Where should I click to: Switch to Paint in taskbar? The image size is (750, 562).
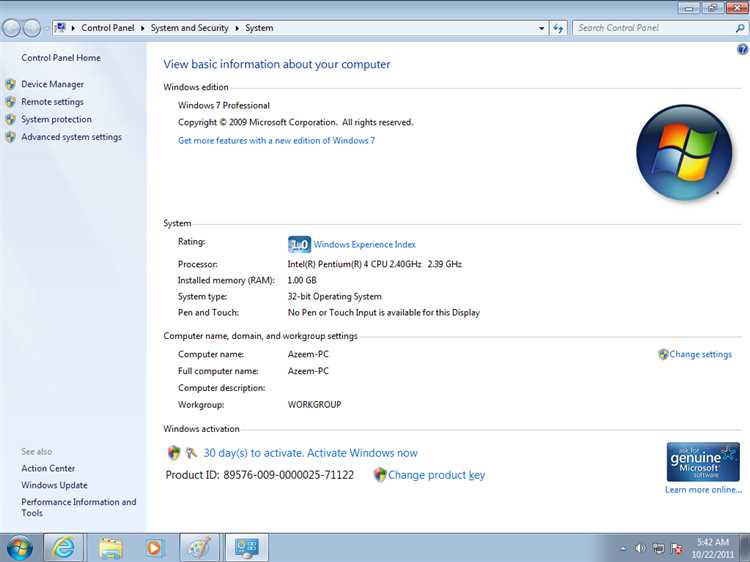pyautogui.click(x=199, y=548)
